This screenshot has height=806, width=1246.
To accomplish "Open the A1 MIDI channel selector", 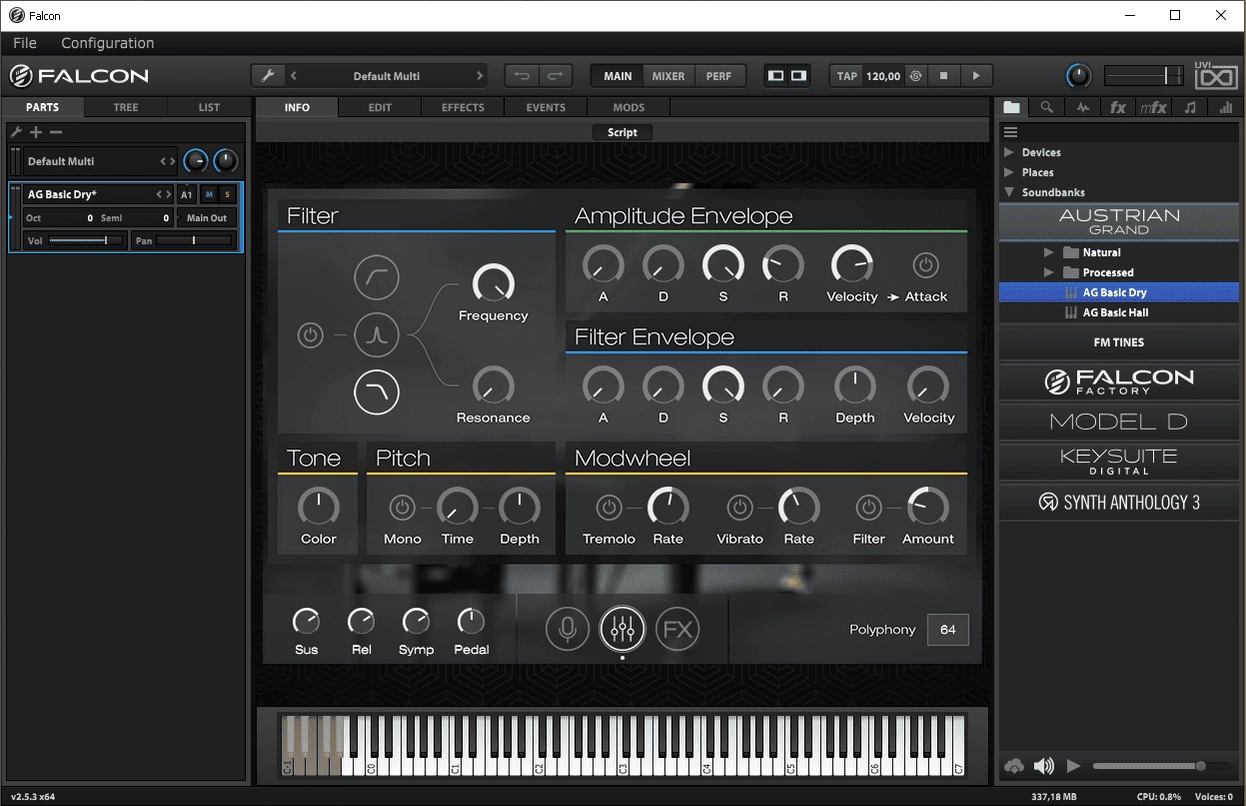I will 187,195.
